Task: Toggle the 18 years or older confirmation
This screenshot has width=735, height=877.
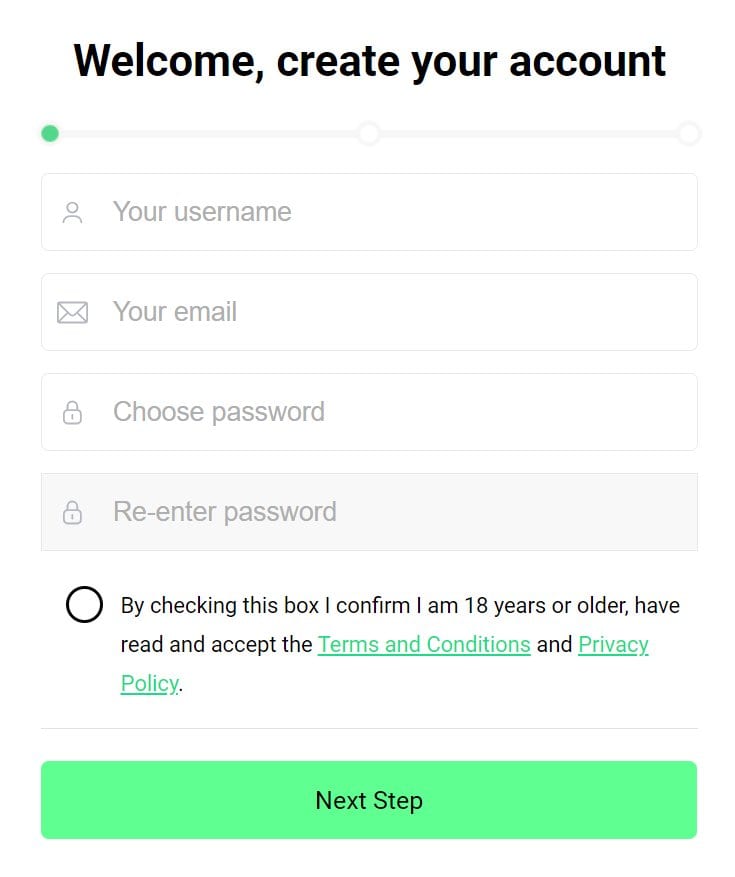Action: [x=85, y=604]
